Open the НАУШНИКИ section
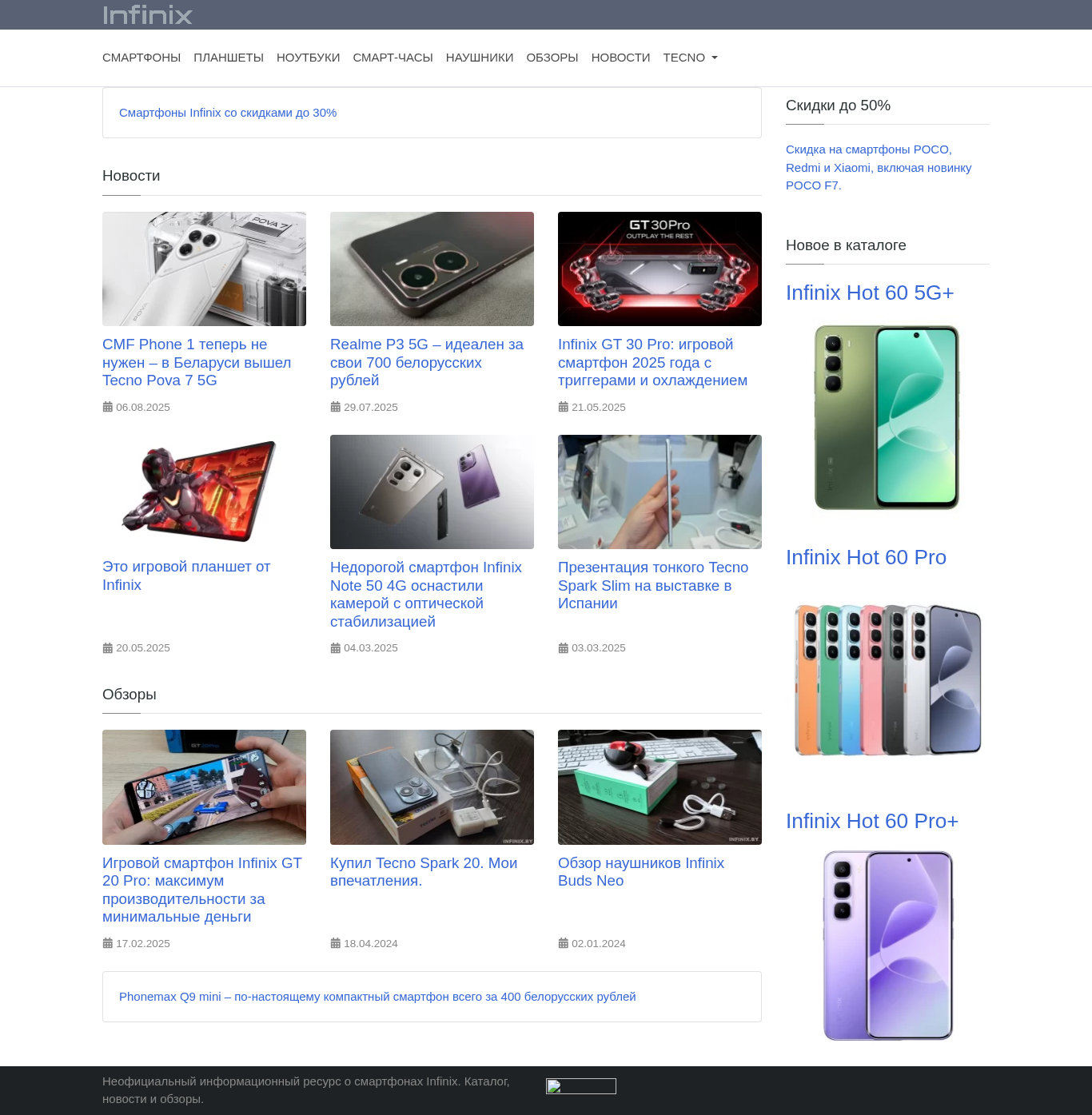The width and height of the screenshot is (1092, 1115). (x=480, y=58)
